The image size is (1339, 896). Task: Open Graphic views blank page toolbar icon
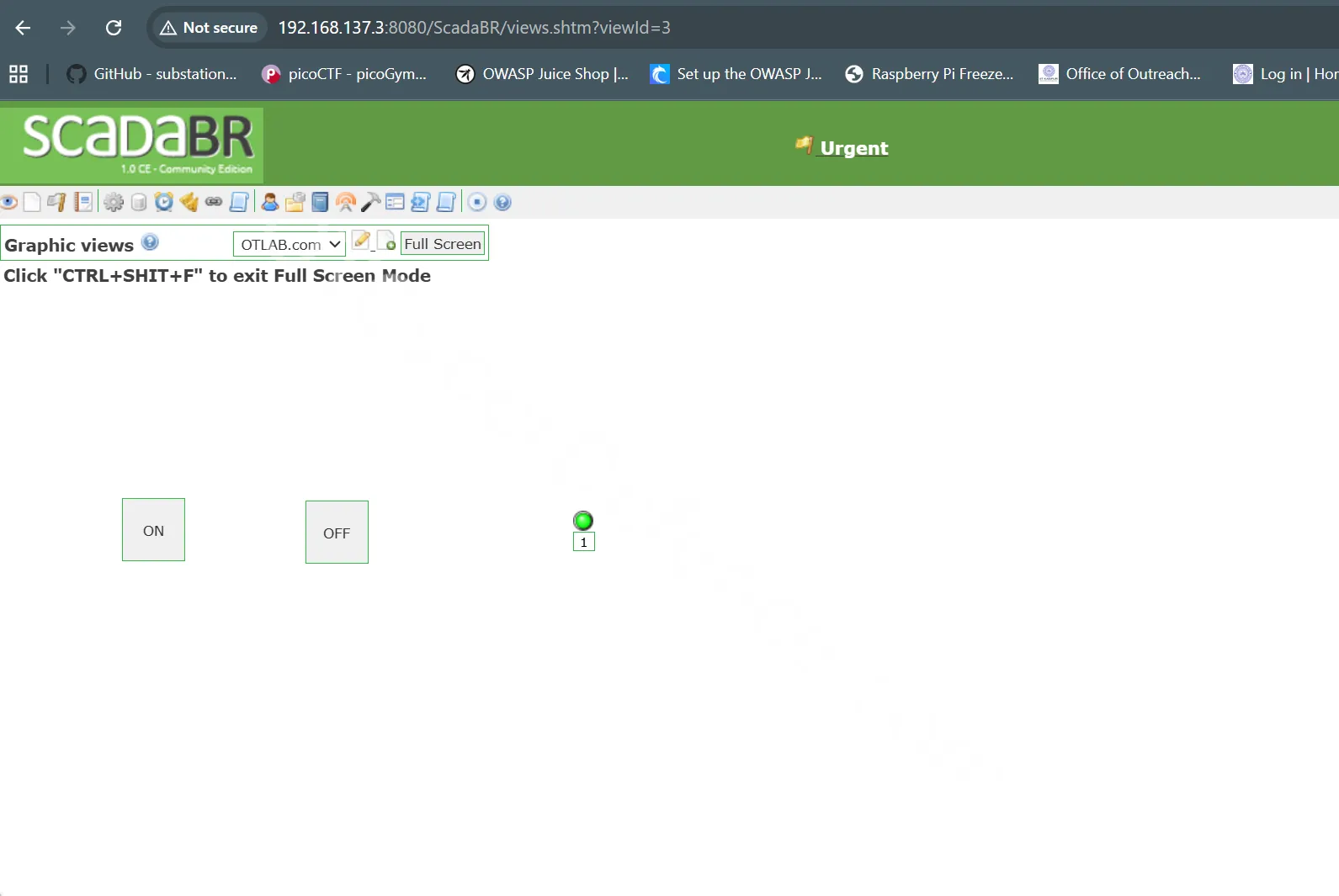coord(32,202)
